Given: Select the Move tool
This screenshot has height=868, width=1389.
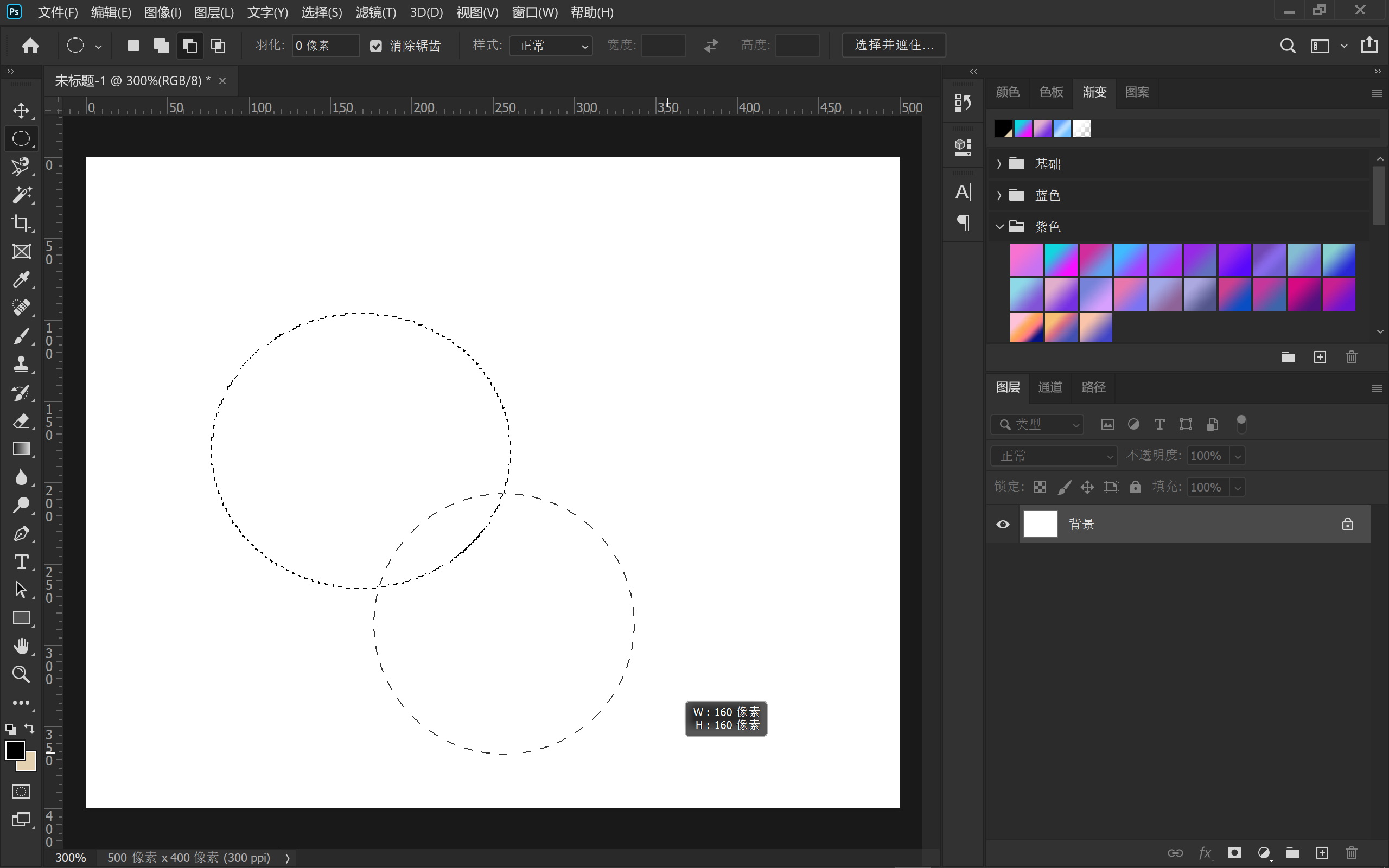Looking at the screenshot, I should (21, 110).
